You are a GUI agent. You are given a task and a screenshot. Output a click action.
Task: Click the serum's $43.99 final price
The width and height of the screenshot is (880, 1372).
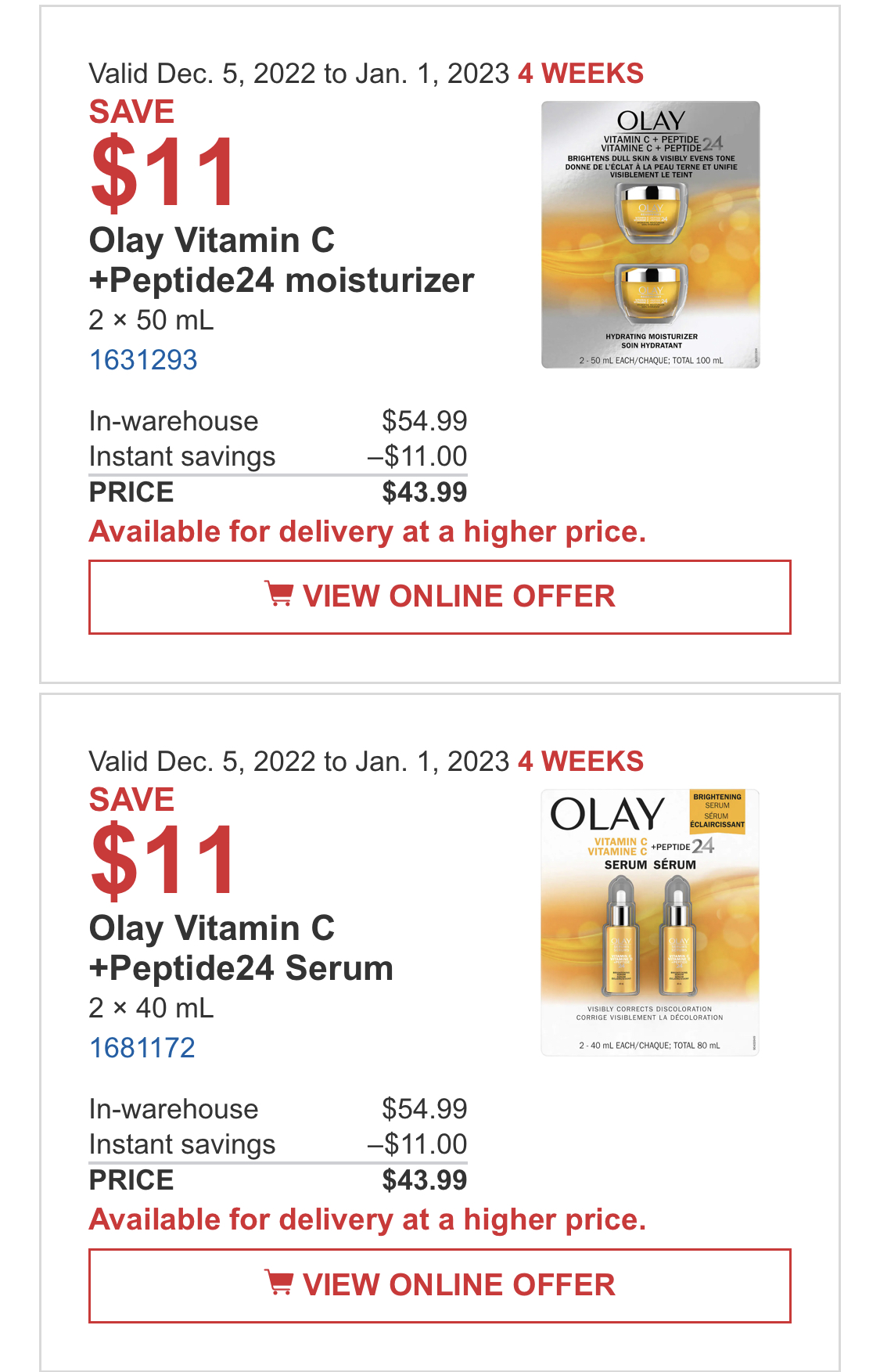[425, 1180]
